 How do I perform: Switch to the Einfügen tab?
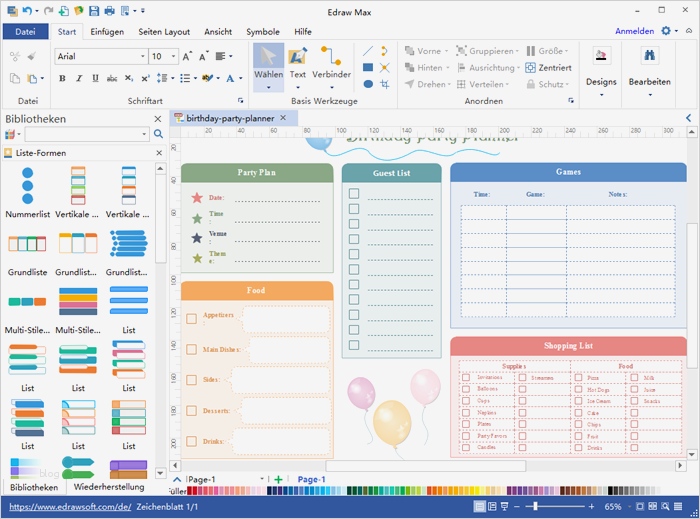click(107, 32)
